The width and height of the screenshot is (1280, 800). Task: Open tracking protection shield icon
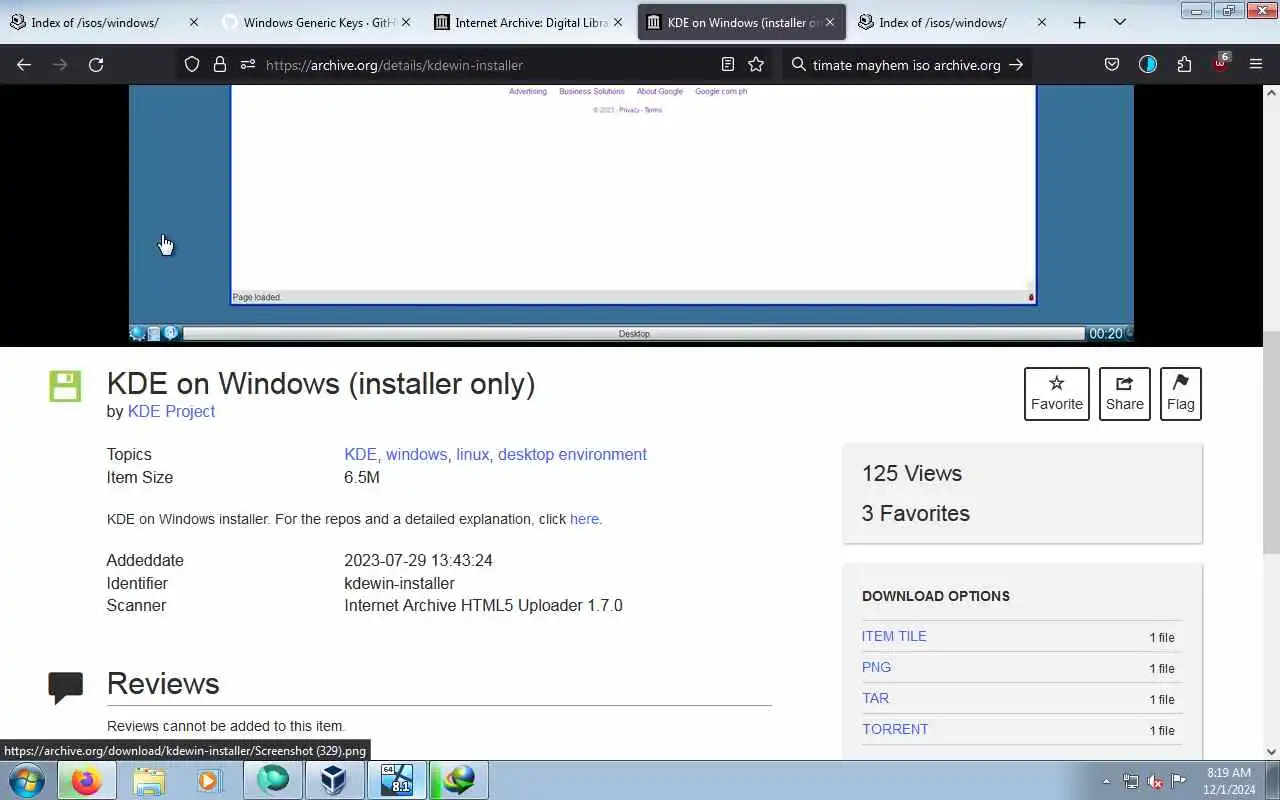[x=192, y=65]
